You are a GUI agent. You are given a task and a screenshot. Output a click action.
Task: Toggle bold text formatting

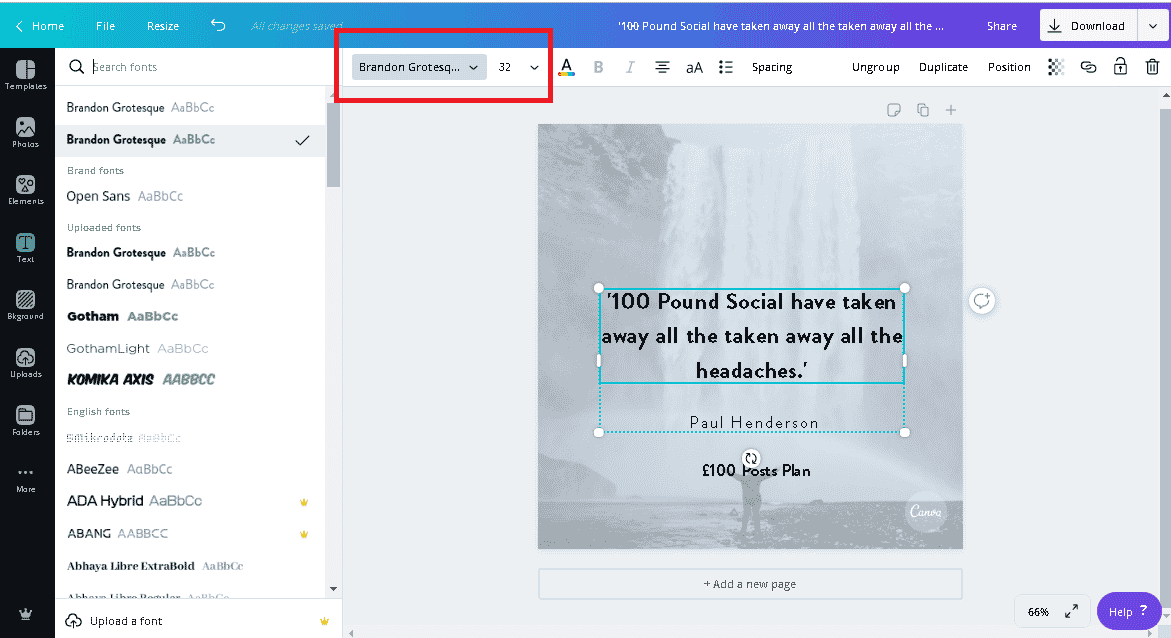pyautogui.click(x=598, y=67)
